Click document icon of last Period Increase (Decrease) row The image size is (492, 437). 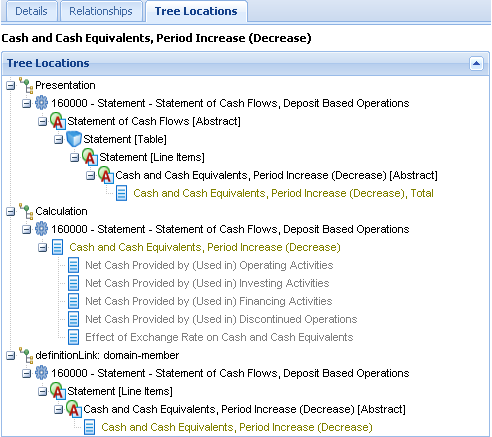click(89, 427)
